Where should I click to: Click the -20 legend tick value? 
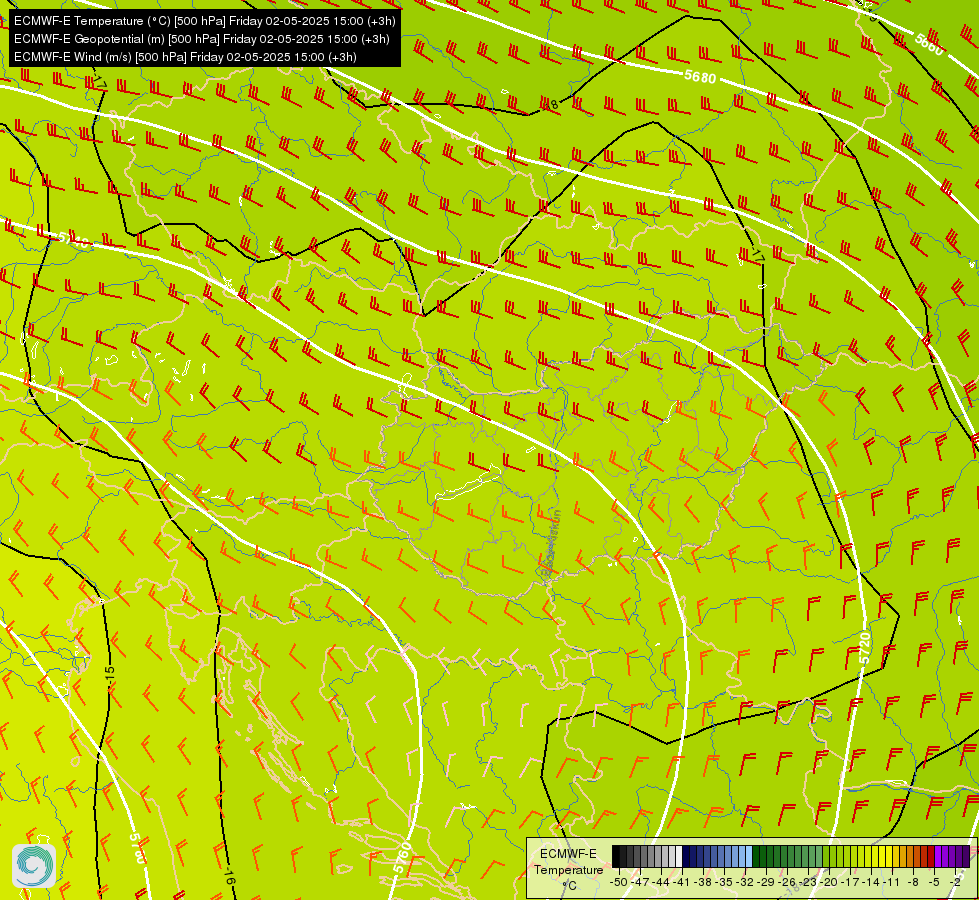pos(829,882)
